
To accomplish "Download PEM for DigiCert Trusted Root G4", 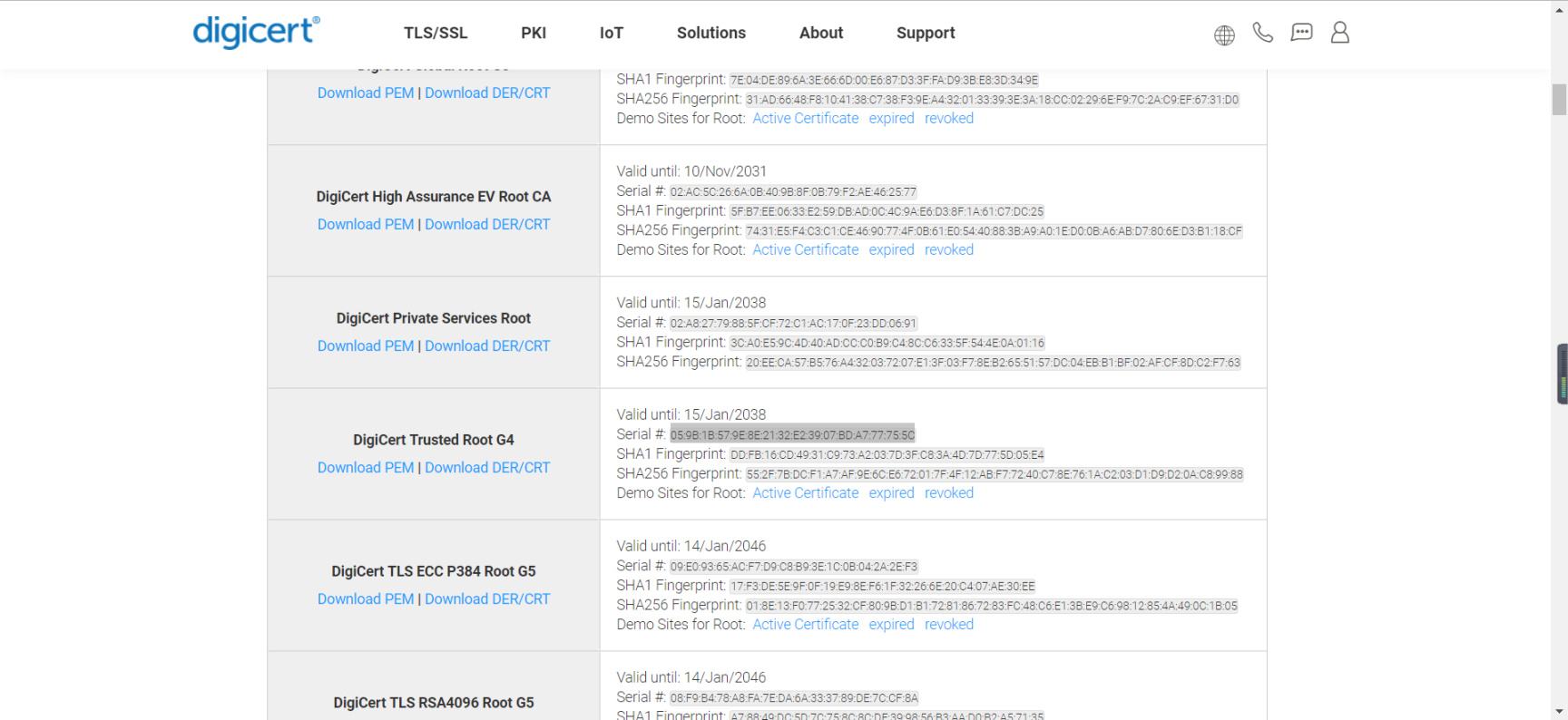I will click(x=366, y=467).
